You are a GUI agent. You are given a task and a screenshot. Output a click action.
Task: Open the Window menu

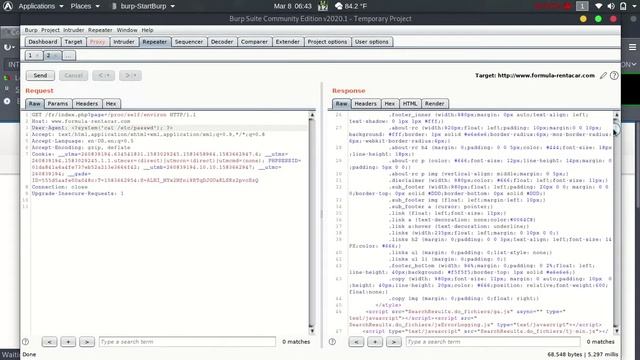[x=127, y=30]
